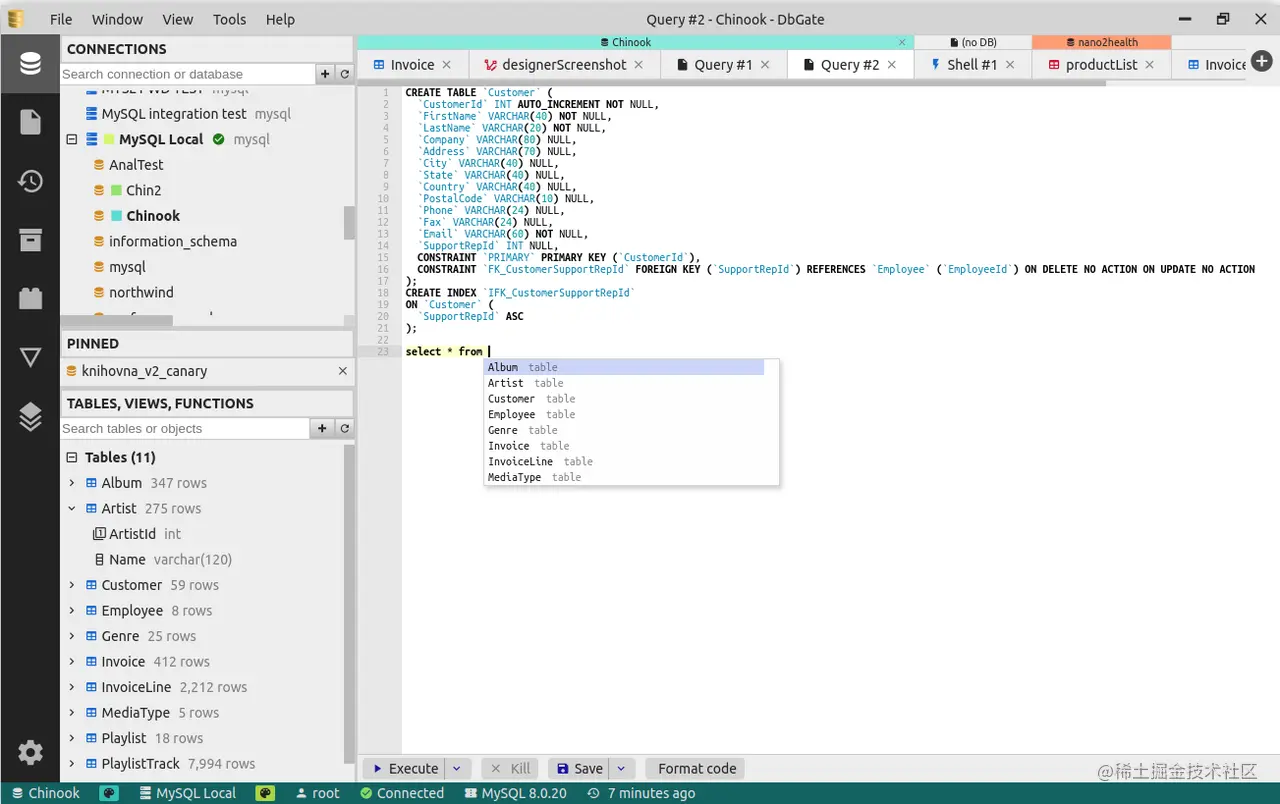This screenshot has width=1280, height=804.
Task: Close the productList tab
Action: point(1150,64)
